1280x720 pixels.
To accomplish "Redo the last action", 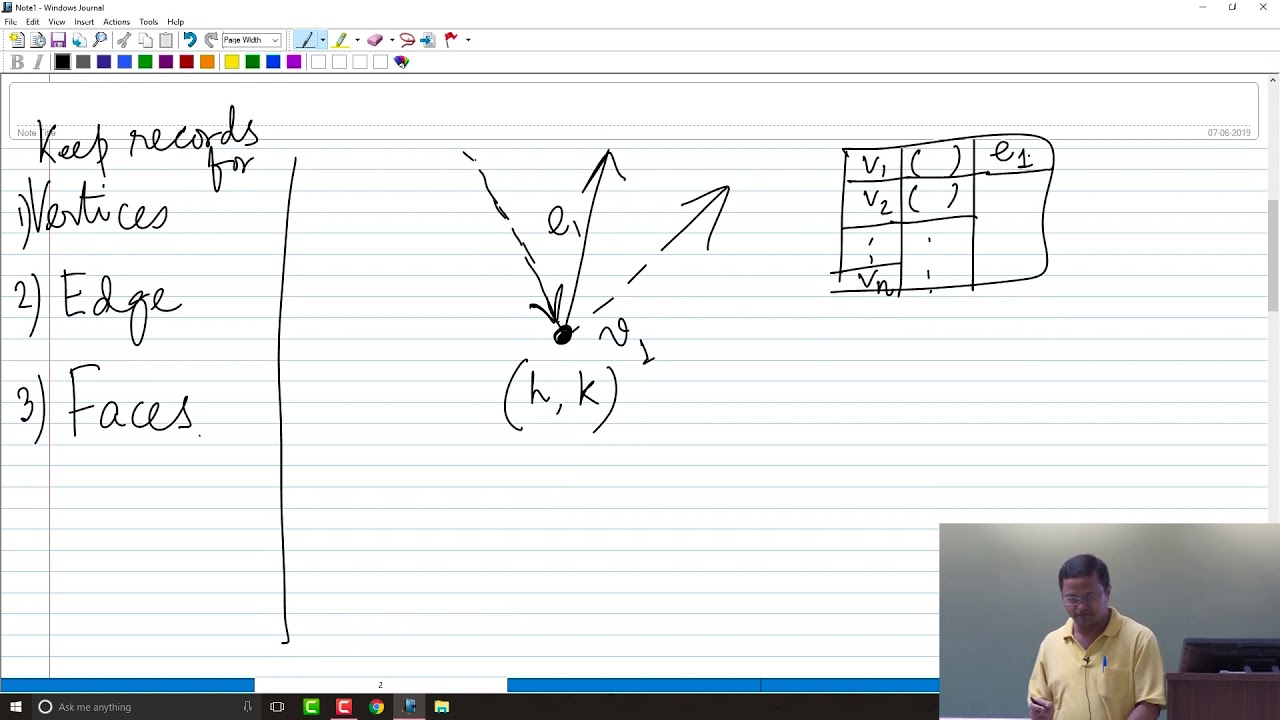I will [210, 40].
